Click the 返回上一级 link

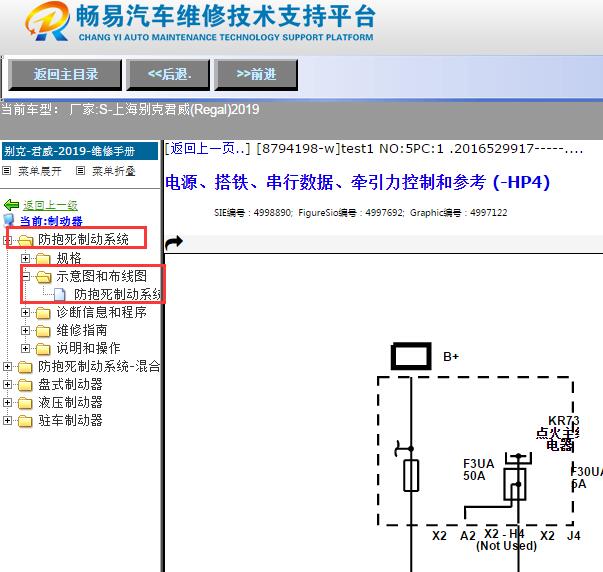point(50,205)
